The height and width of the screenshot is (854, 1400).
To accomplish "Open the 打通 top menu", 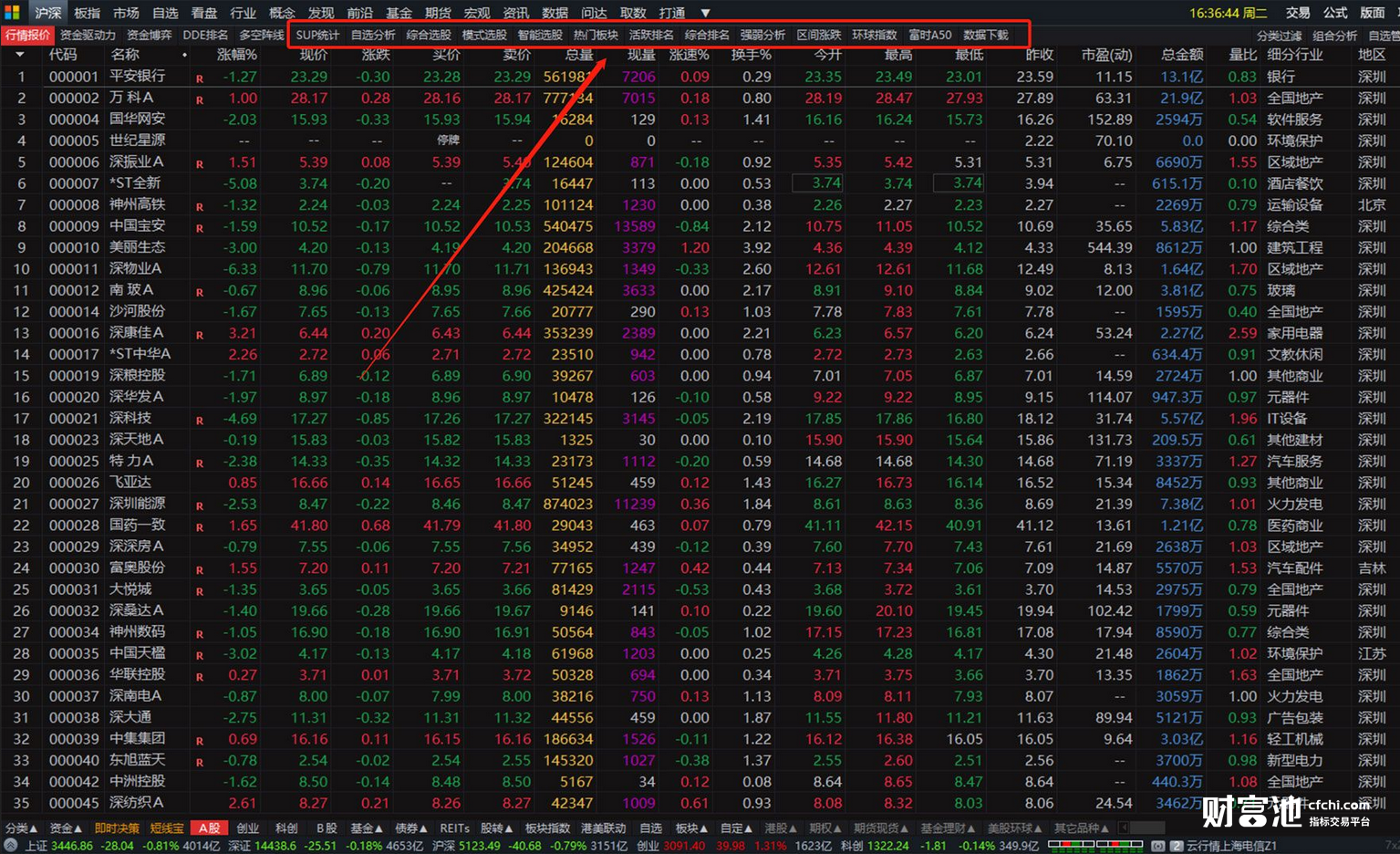I will 672,13.
